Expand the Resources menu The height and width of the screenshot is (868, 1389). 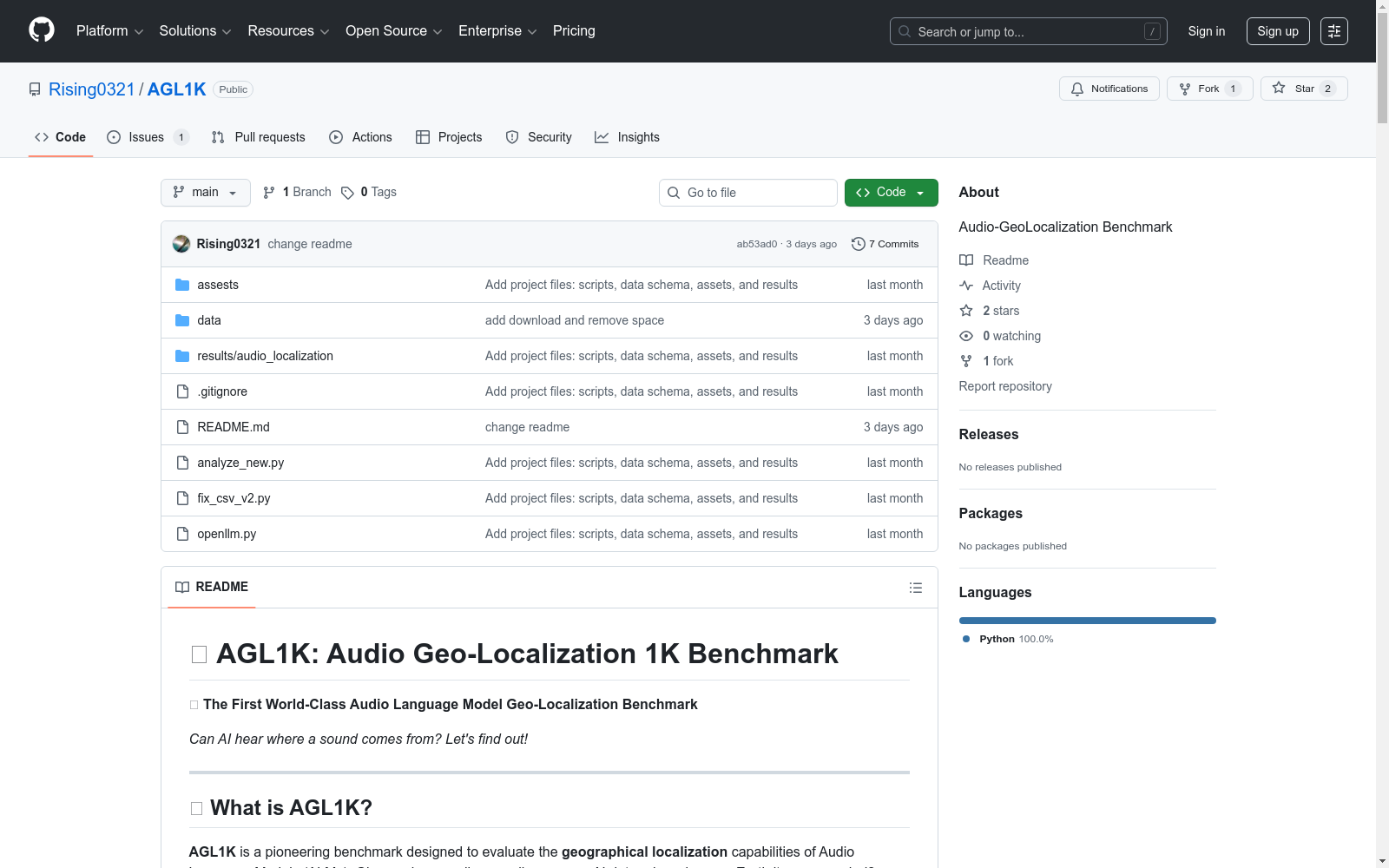[288, 31]
